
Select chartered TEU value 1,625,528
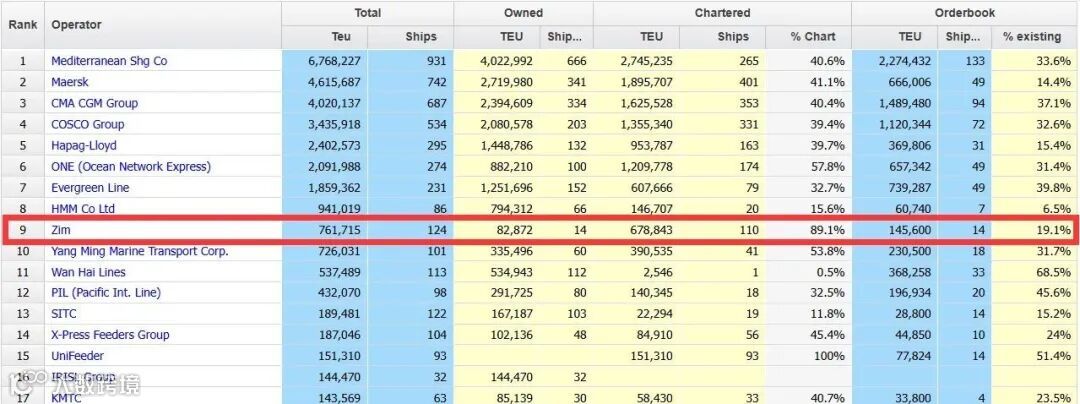click(x=646, y=103)
